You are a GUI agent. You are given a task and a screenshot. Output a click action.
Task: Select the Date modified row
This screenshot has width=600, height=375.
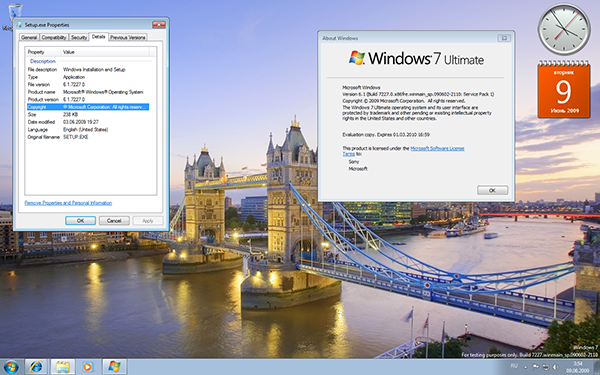click(x=88, y=122)
